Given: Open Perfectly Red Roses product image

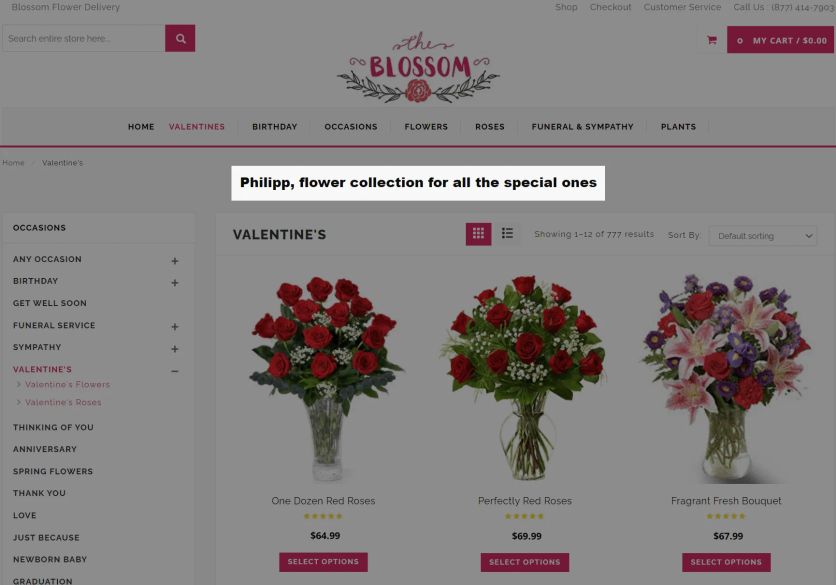Looking at the screenshot, I should [525, 378].
